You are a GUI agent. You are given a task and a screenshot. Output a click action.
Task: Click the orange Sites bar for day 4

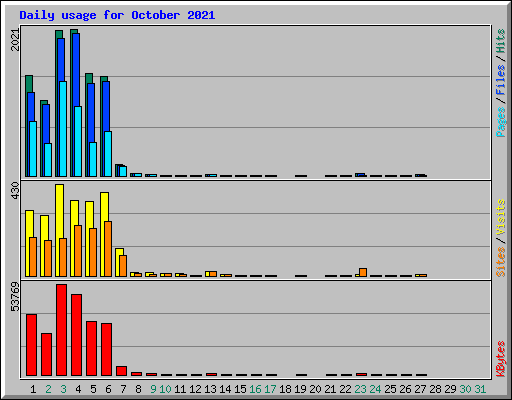click(78, 251)
